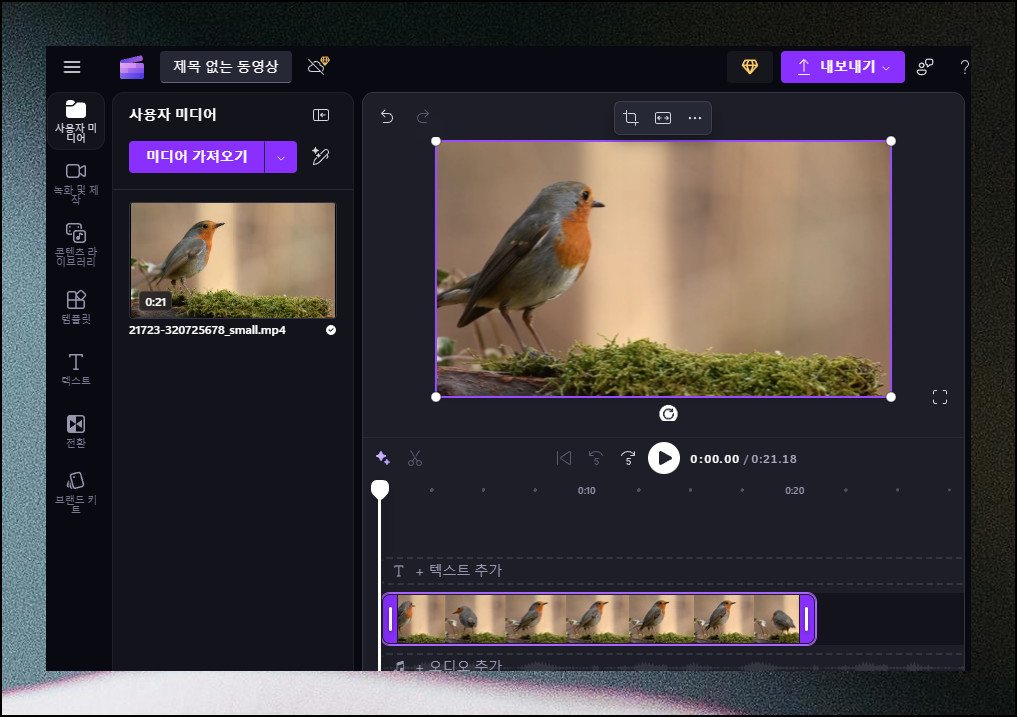Image resolution: width=1017 pixels, height=717 pixels.
Task: Click the 미디어 가져오기 import button
Action: click(x=197, y=156)
